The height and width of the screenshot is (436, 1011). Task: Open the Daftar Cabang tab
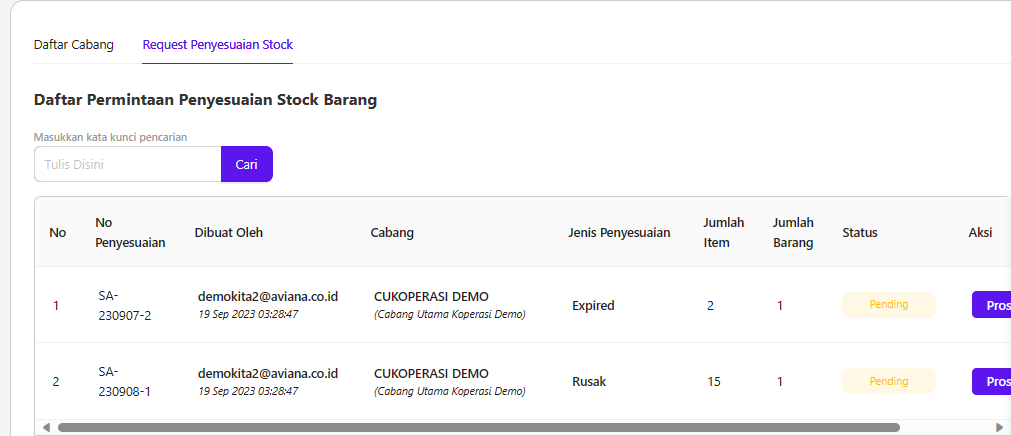[x=74, y=45]
